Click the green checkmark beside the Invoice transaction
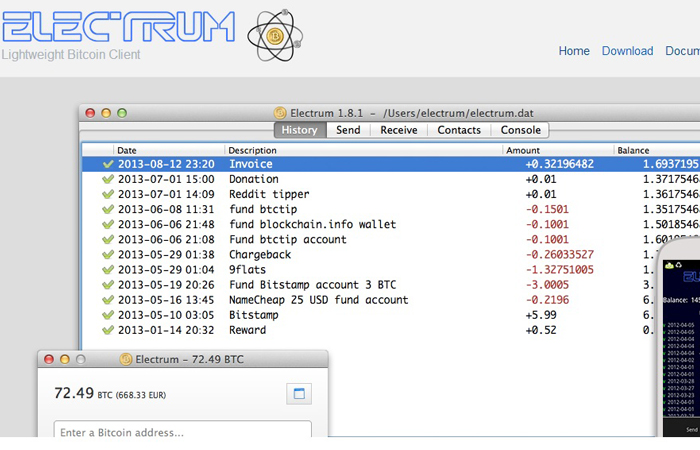This screenshot has height=450, width=700. pos(108,164)
